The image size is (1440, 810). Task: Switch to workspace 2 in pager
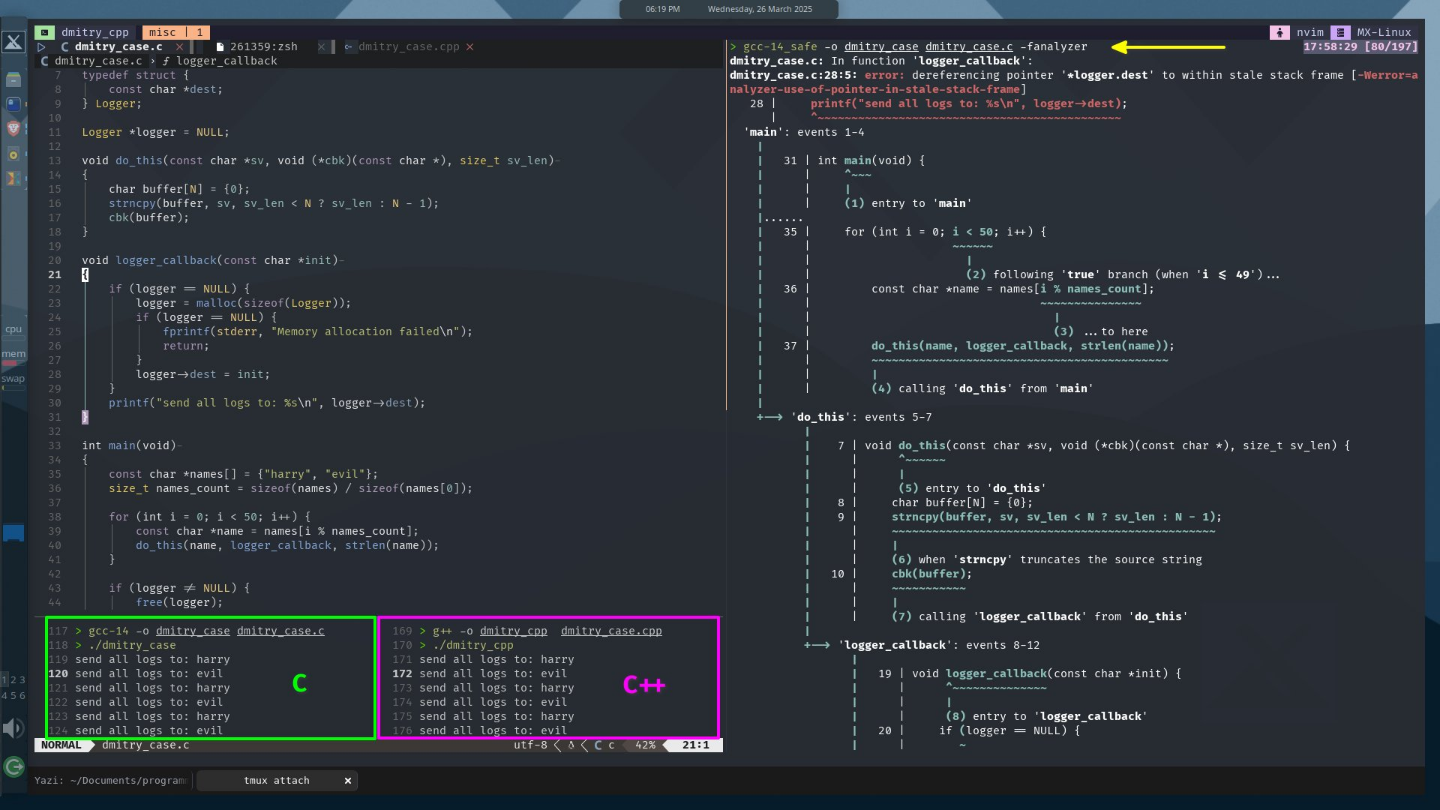[13, 680]
